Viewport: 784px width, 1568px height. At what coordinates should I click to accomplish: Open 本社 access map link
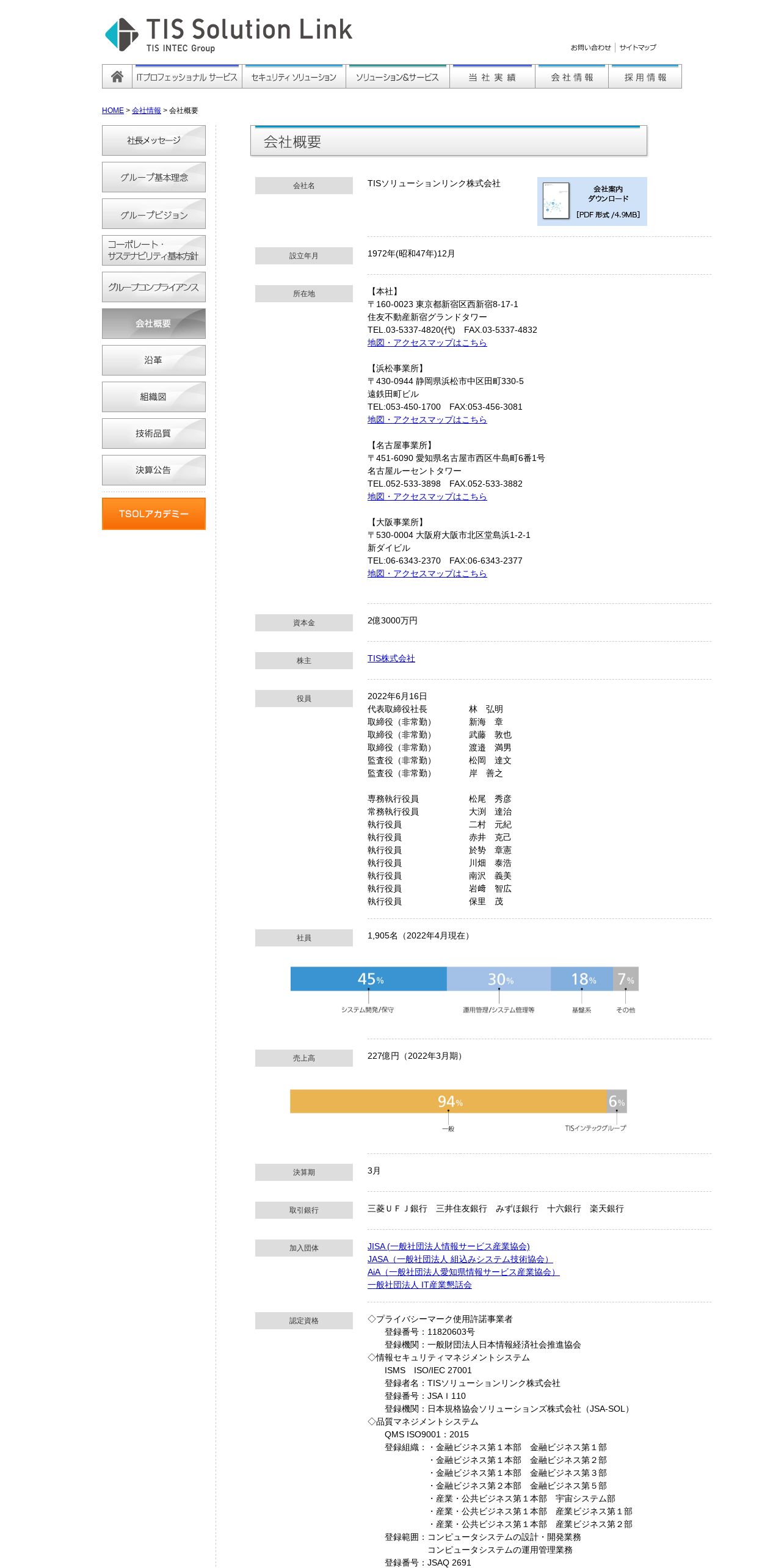coord(427,343)
